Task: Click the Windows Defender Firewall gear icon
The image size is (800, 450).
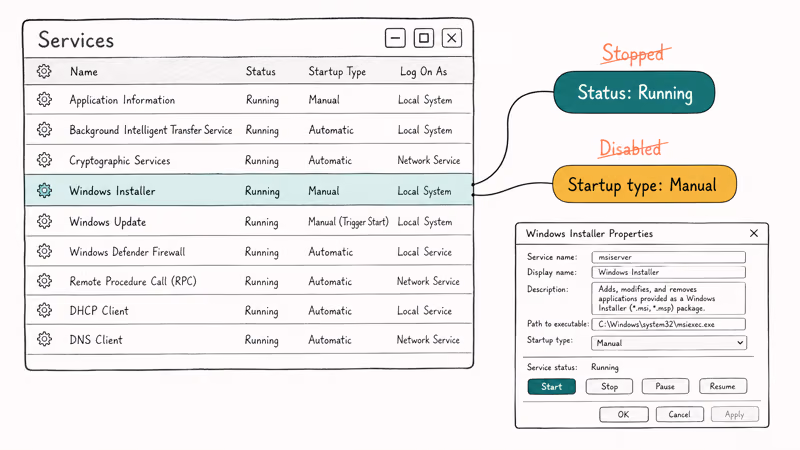Action: point(44,252)
